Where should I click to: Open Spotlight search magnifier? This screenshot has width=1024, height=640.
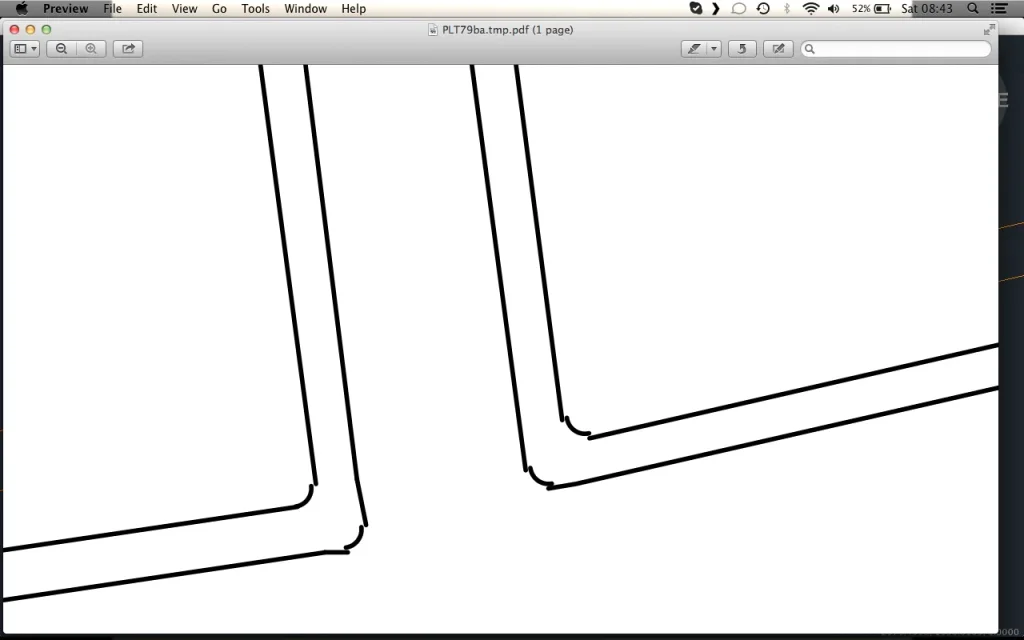972,8
